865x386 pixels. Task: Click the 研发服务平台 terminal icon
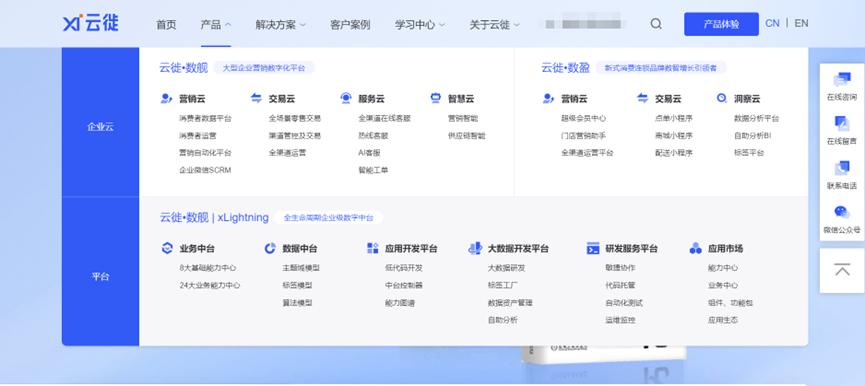tap(593, 248)
